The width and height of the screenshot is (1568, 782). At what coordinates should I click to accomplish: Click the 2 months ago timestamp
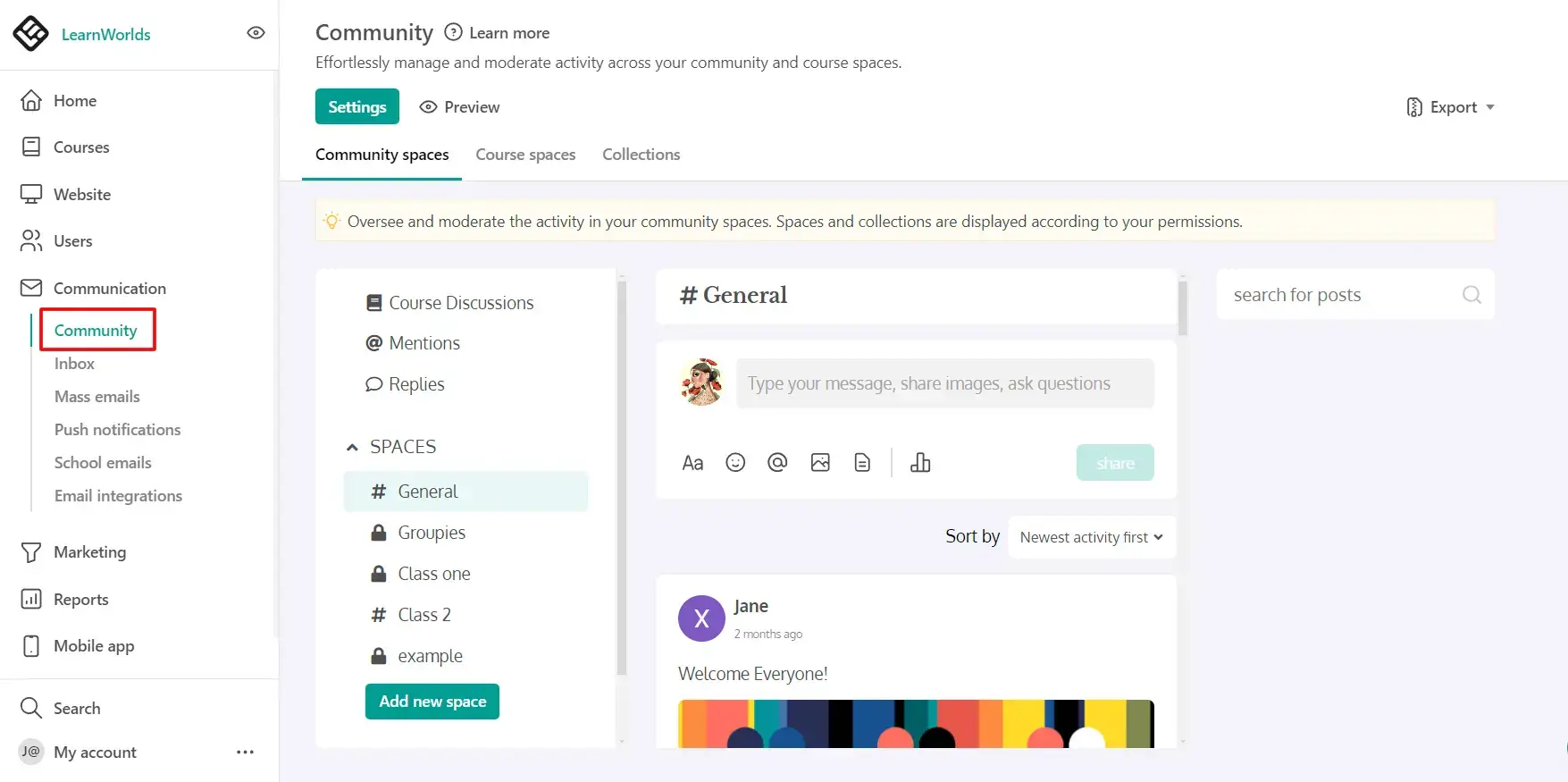point(768,635)
